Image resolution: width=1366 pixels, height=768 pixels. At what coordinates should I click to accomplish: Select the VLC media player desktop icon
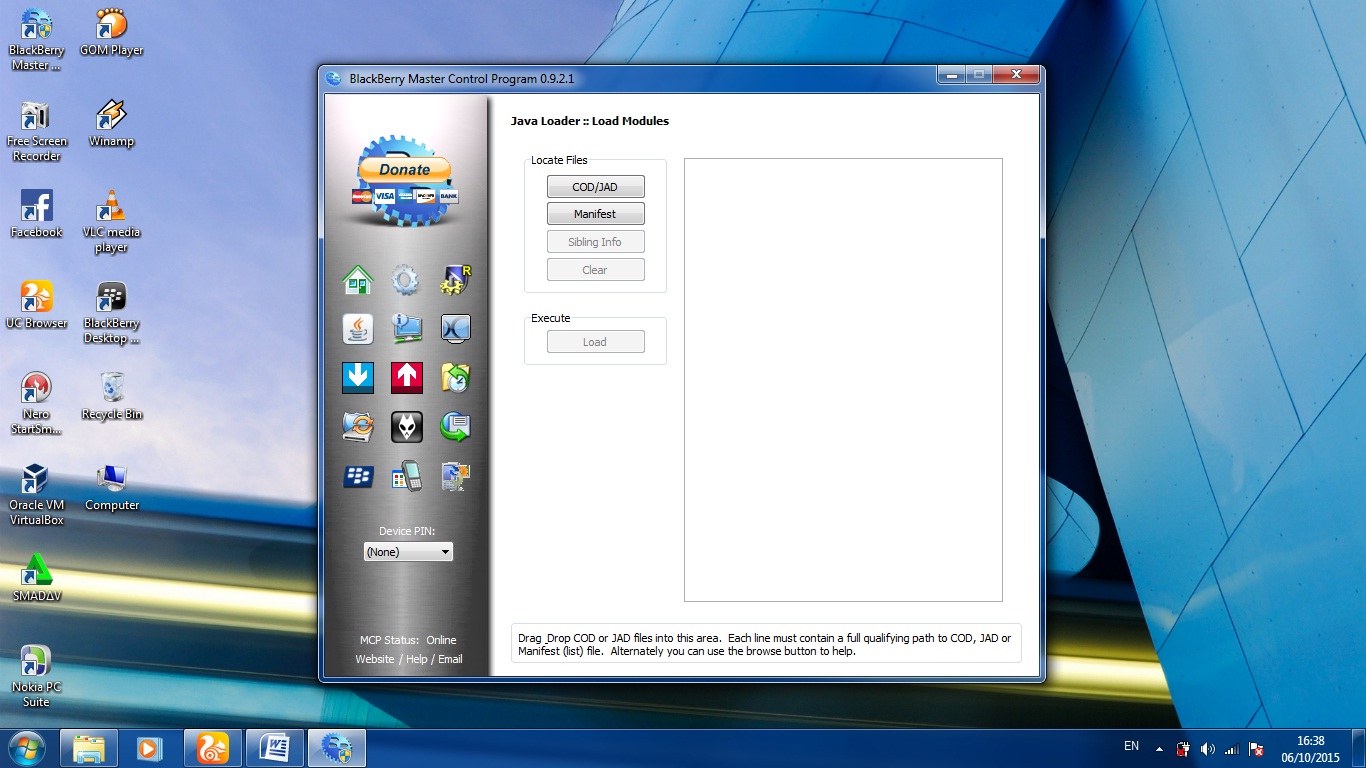[112, 222]
